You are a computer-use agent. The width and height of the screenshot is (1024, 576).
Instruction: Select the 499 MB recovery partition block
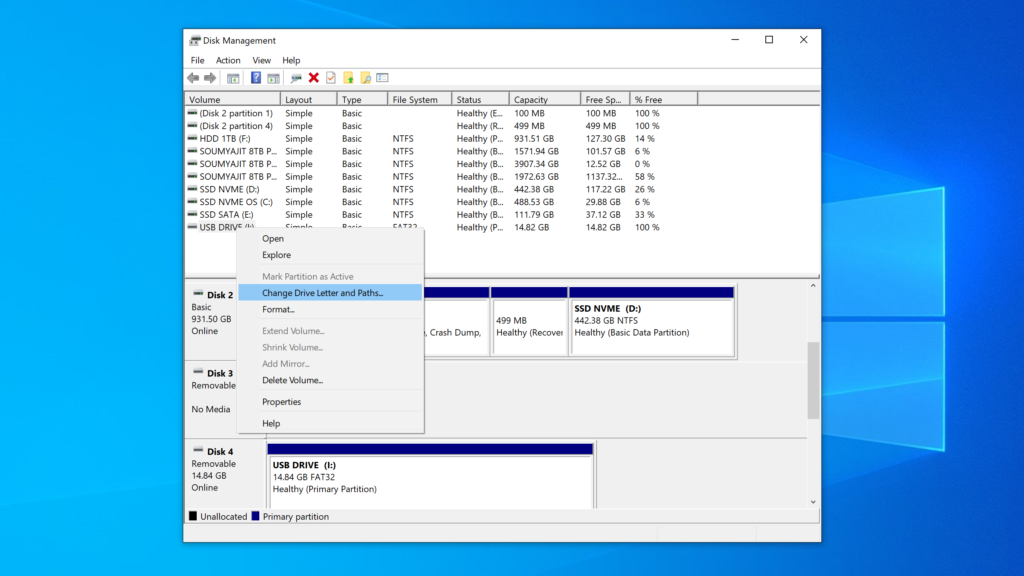point(529,322)
